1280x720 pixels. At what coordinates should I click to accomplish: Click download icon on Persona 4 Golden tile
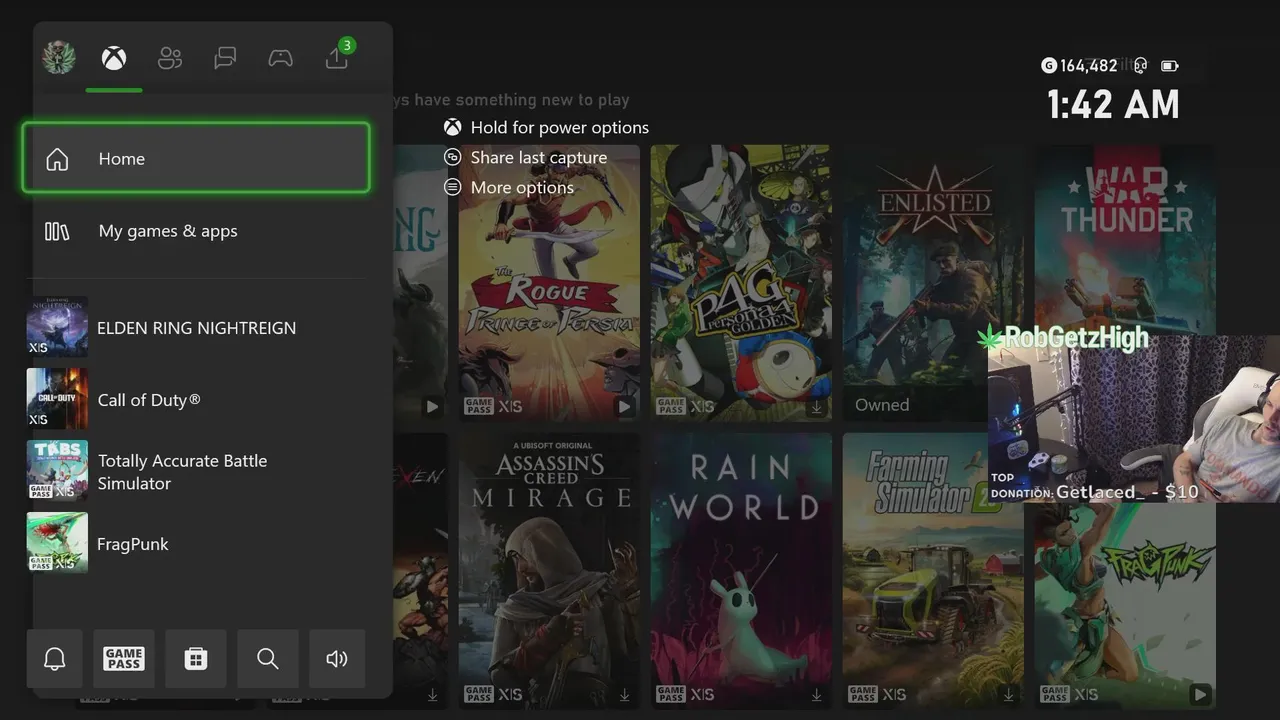(817, 407)
